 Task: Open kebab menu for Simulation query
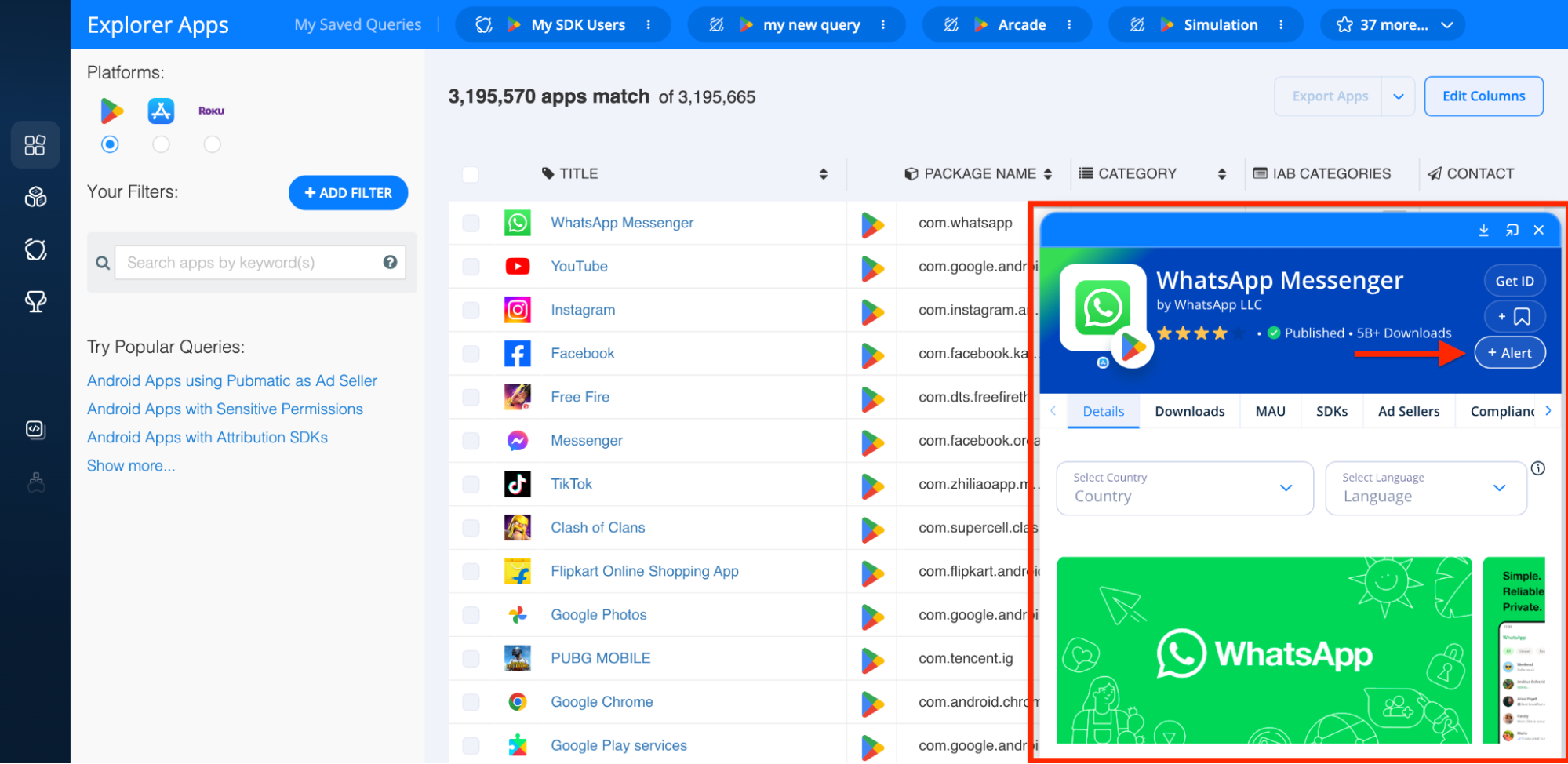[x=1281, y=25]
